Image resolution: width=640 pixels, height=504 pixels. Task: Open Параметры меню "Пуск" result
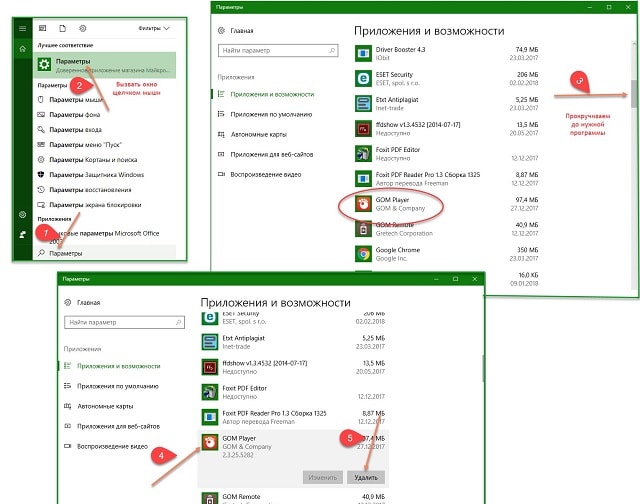pos(80,145)
